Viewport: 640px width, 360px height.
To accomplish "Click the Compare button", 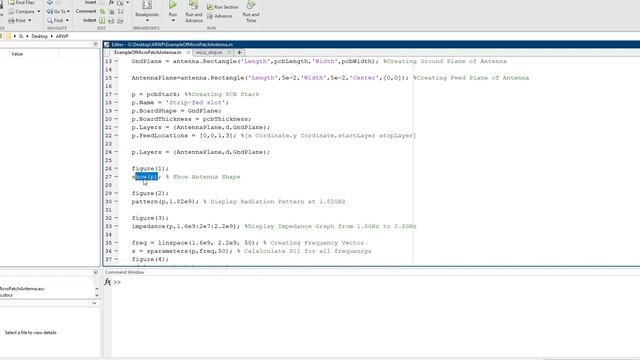I will [x=22, y=11].
